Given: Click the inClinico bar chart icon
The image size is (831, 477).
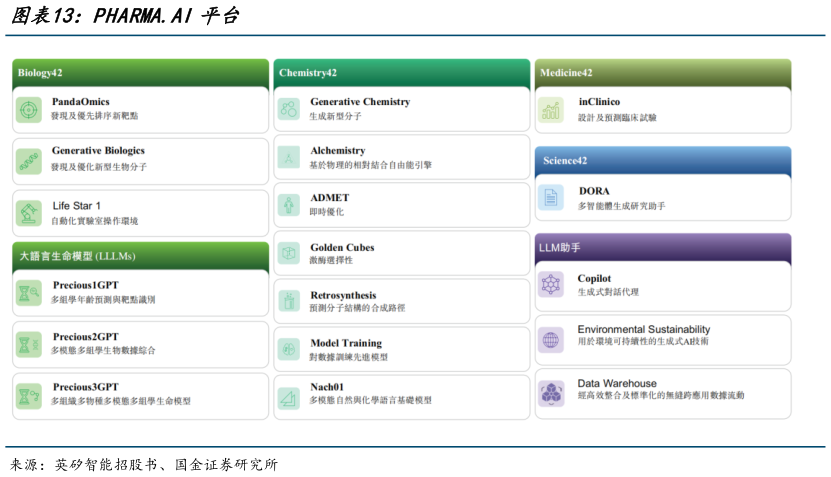Looking at the screenshot, I should pos(551,110).
